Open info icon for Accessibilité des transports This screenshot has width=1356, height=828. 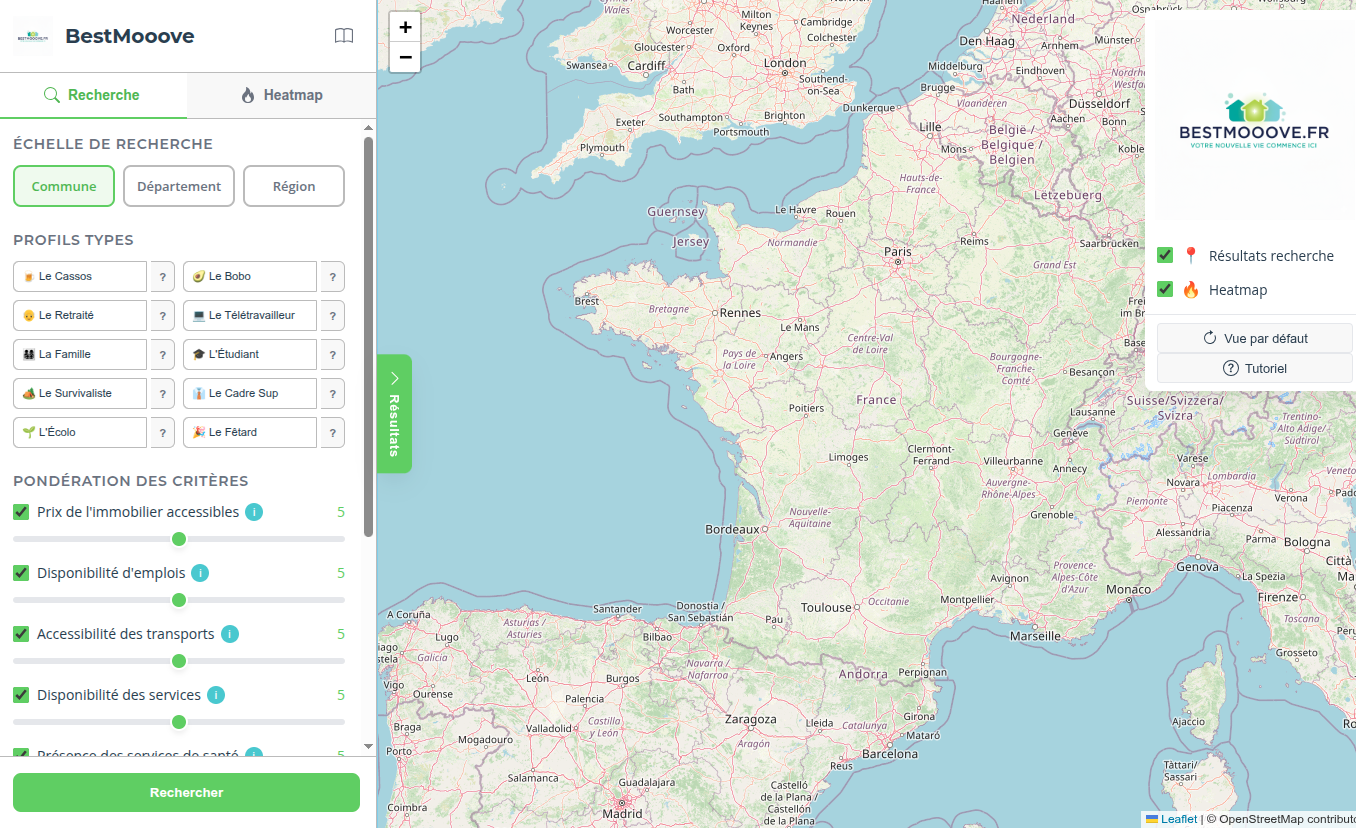point(230,634)
